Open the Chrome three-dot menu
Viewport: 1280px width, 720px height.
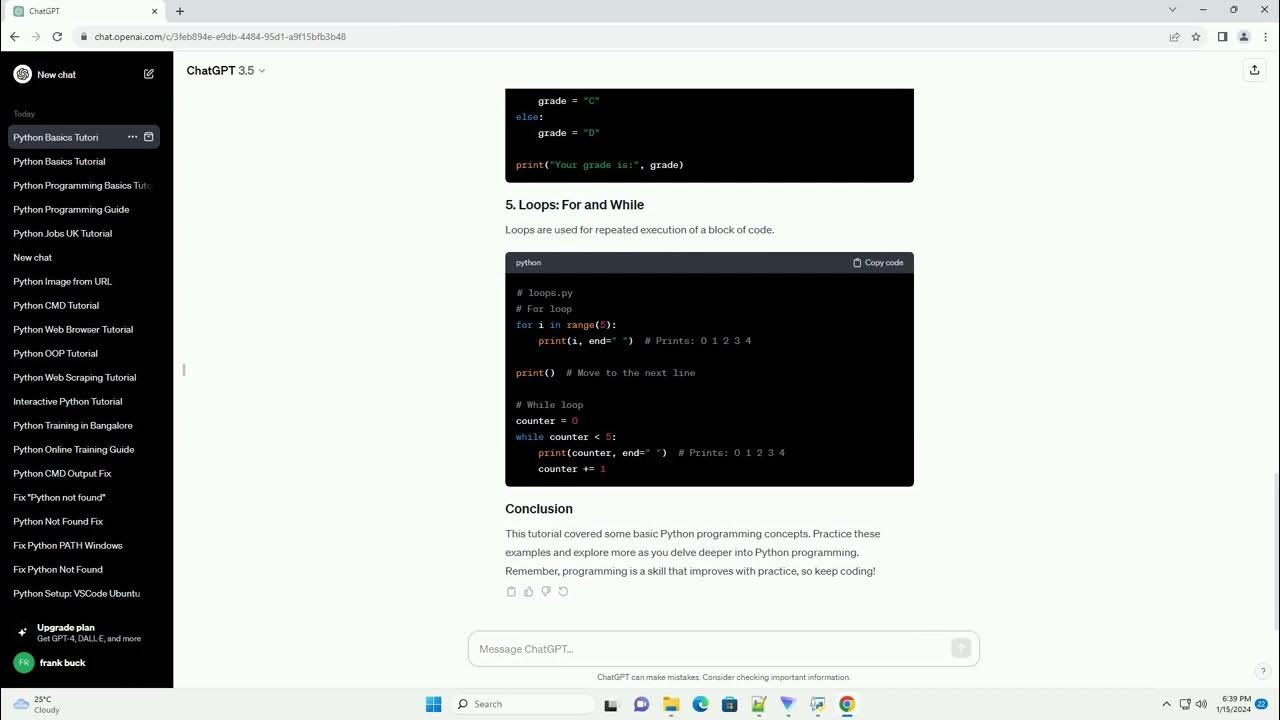click(1265, 37)
